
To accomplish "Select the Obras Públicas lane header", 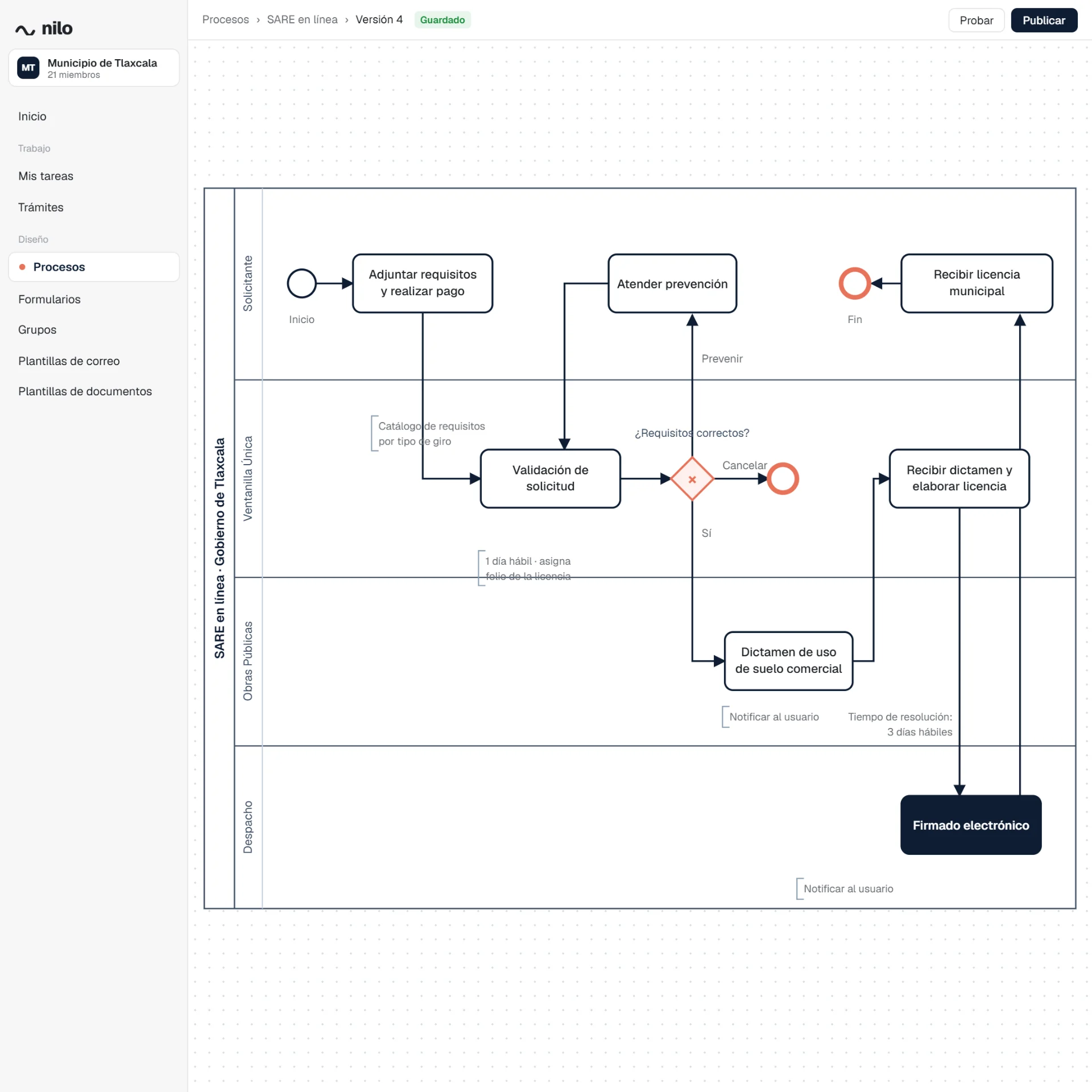I will pos(248,661).
